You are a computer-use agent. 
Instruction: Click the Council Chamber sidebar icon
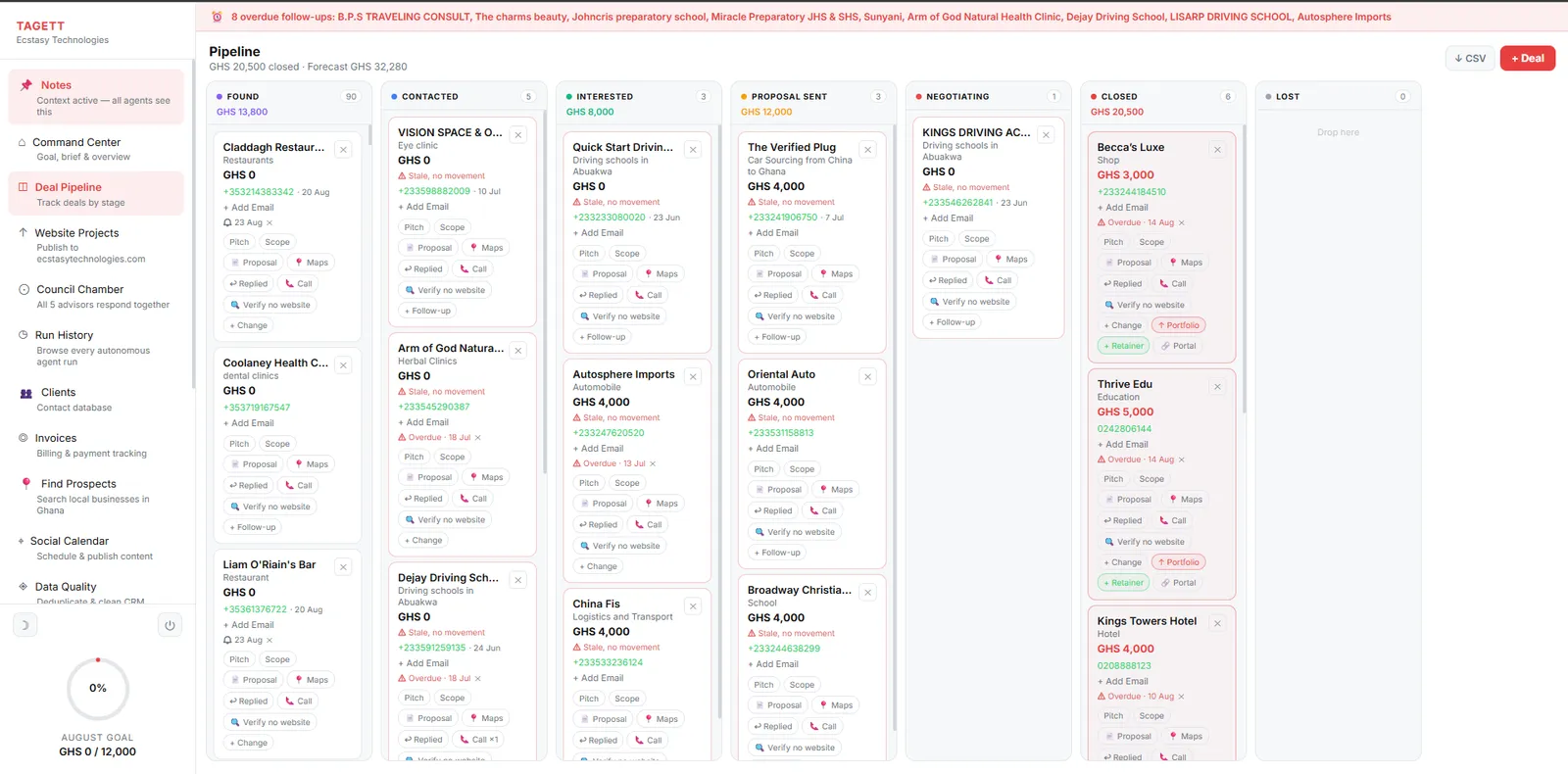pyautogui.click(x=24, y=289)
